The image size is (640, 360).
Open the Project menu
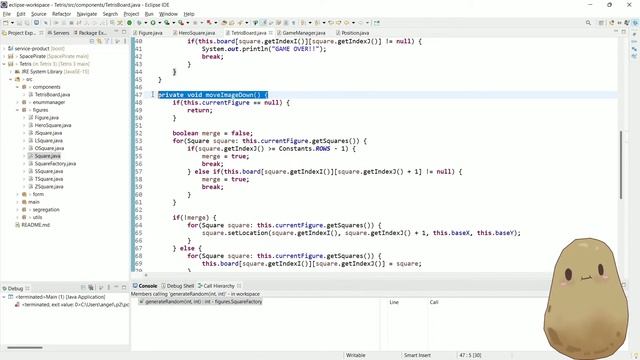[x=131, y=14]
